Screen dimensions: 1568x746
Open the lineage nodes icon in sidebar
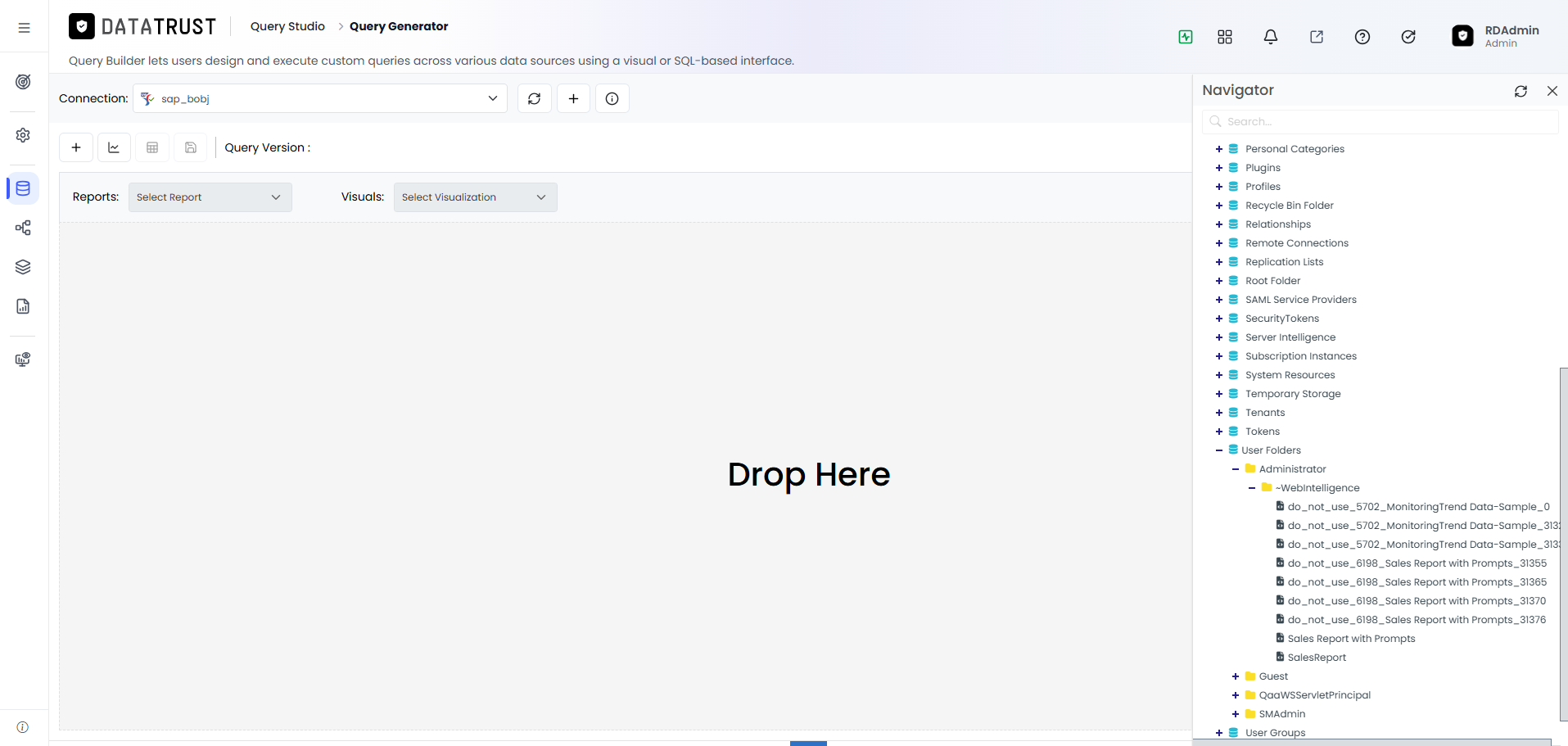click(x=23, y=228)
